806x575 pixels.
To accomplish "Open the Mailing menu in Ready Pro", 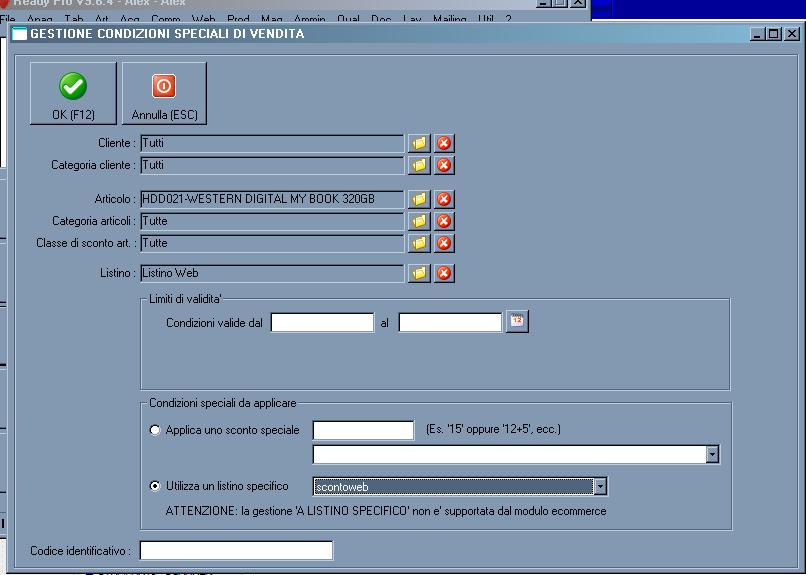I will (x=449, y=20).
